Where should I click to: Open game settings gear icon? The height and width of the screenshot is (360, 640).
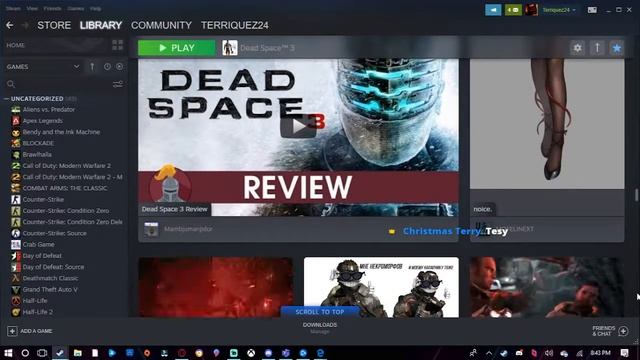click(x=578, y=48)
